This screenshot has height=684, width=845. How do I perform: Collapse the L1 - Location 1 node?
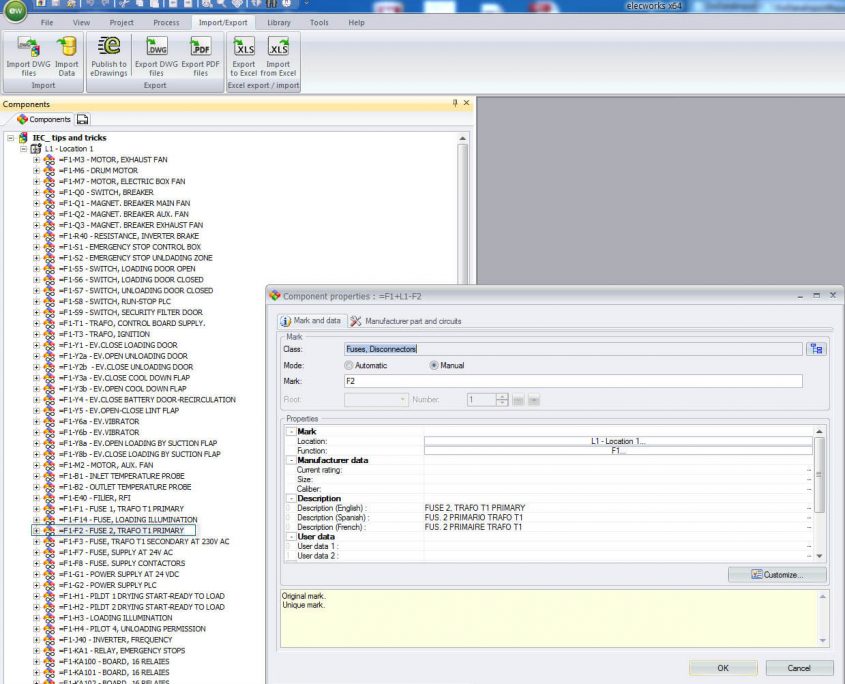24,149
